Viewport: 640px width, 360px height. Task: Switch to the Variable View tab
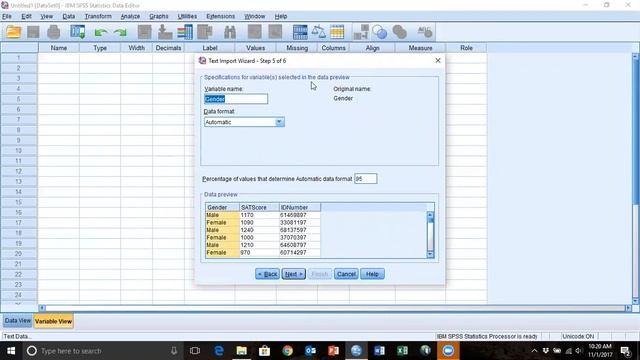click(x=53, y=321)
